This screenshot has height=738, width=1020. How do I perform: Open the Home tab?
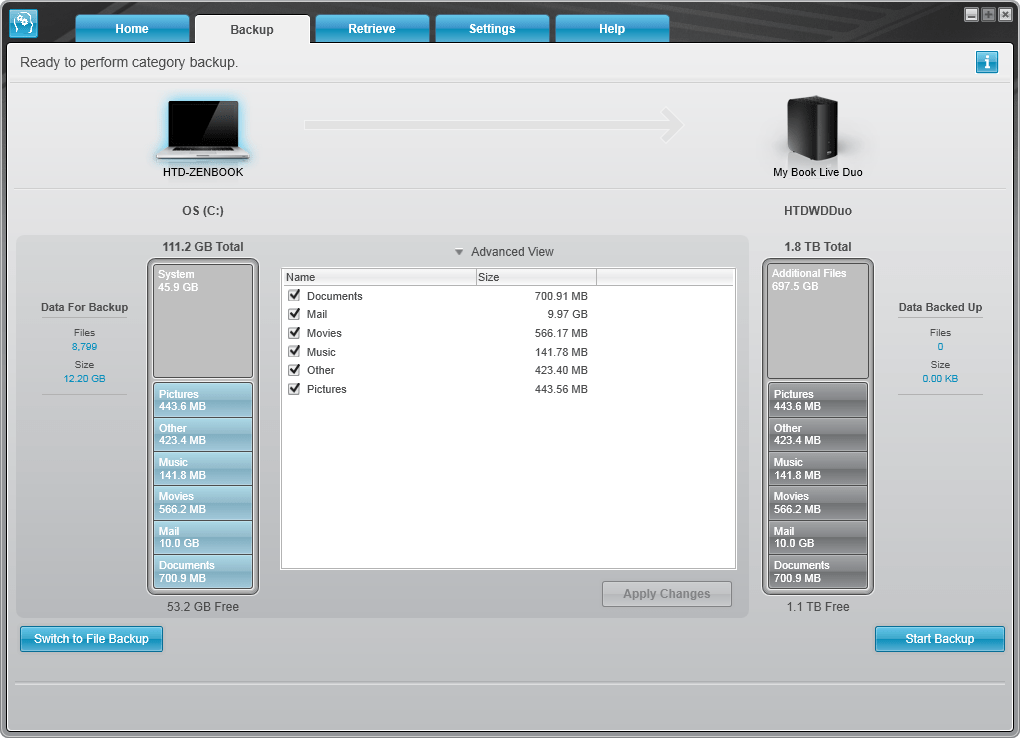[x=132, y=29]
